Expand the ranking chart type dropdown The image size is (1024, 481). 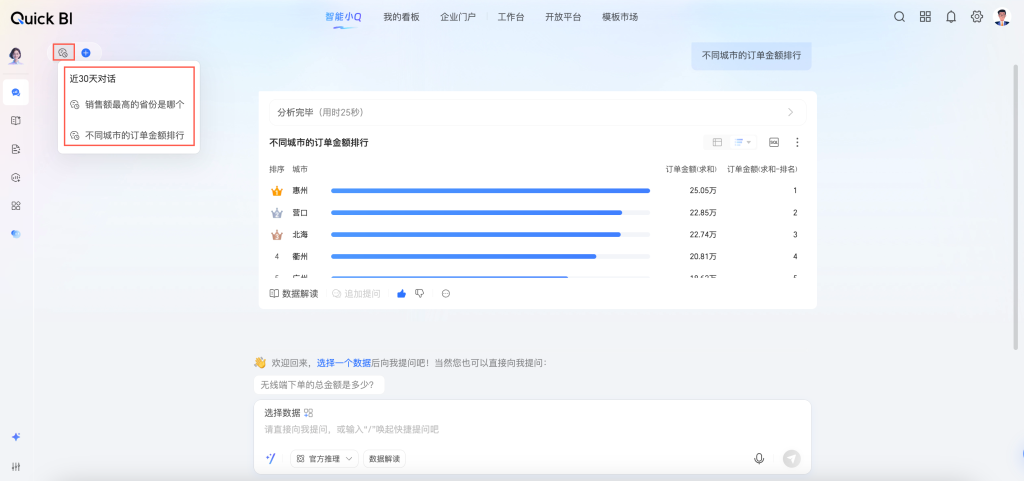[743, 143]
